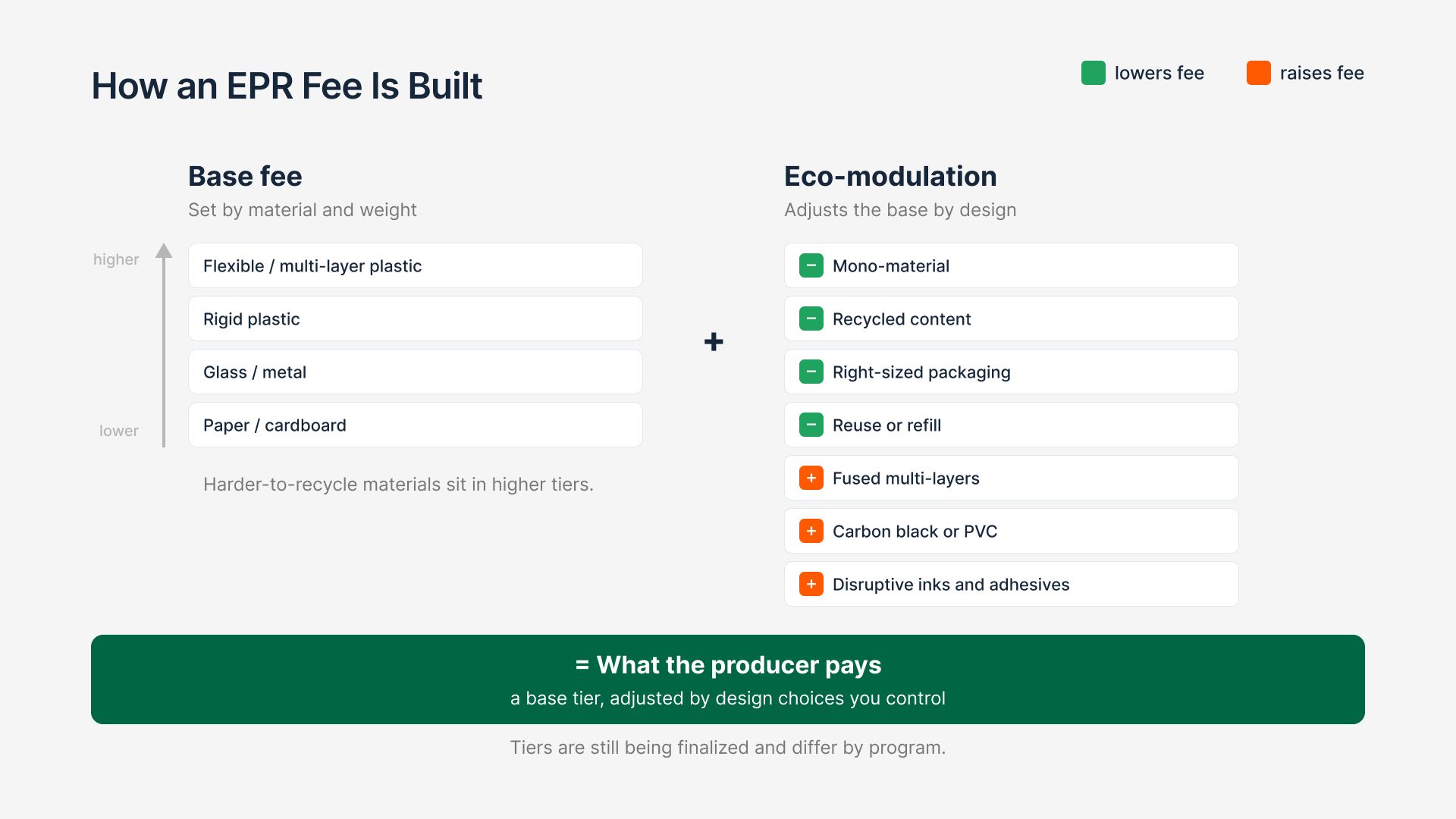Image resolution: width=1456 pixels, height=819 pixels.
Task: Click the 'Fused multi-layers' label text
Action: (x=906, y=479)
